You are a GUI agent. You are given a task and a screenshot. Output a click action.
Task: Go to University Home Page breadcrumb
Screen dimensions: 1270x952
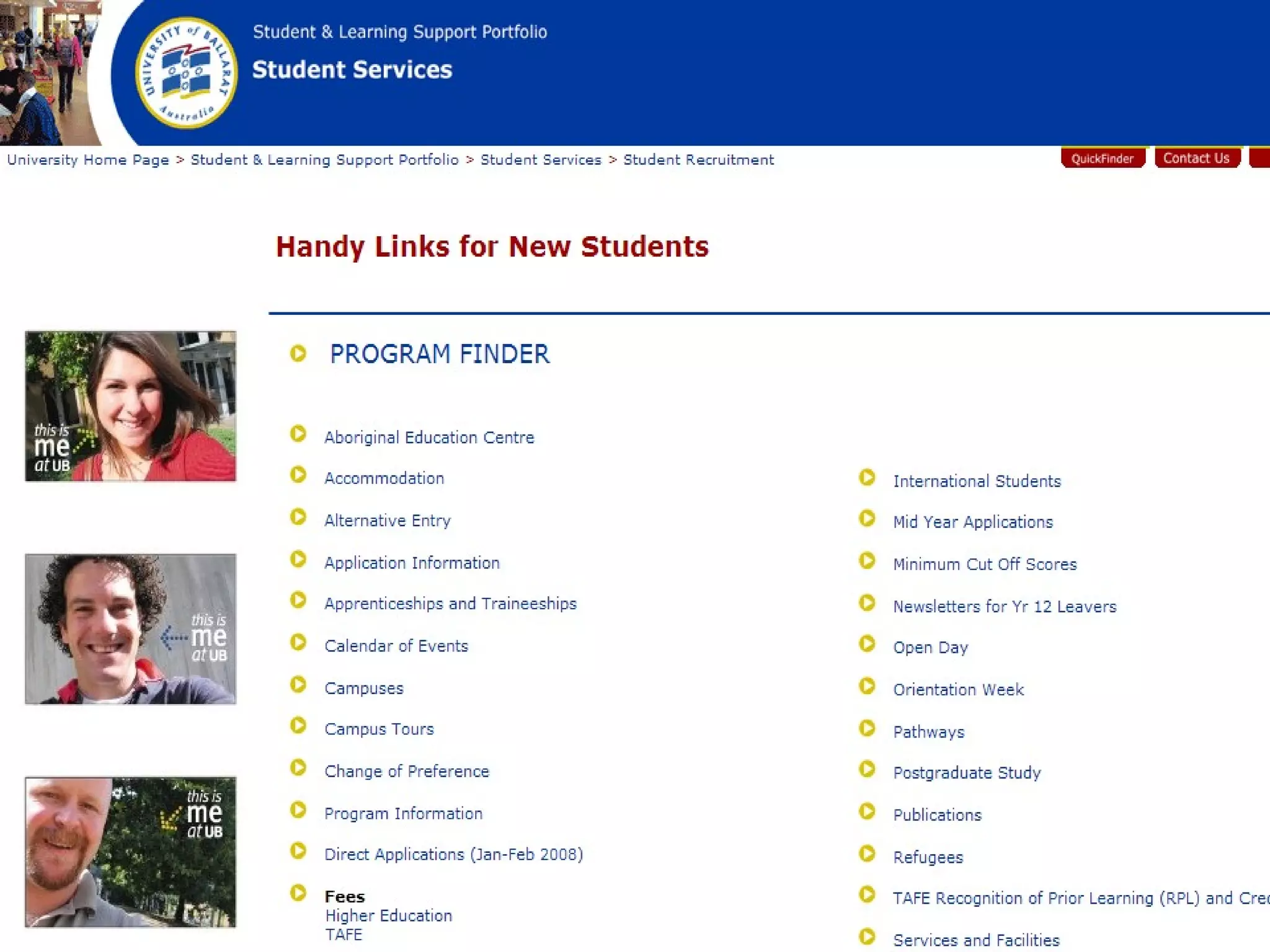(x=88, y=160)
